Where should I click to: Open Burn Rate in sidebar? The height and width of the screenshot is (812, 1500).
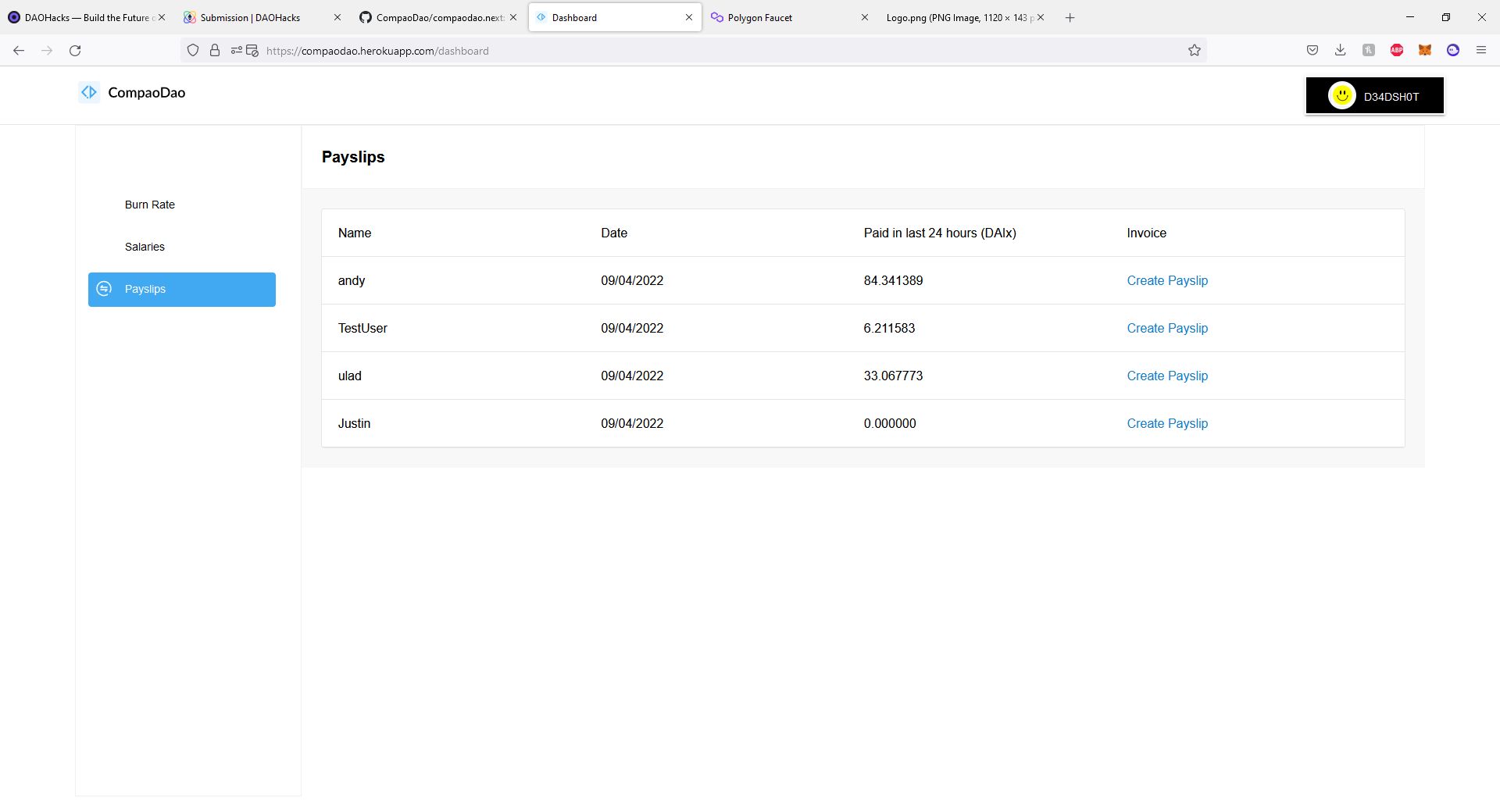pos(150,205)
